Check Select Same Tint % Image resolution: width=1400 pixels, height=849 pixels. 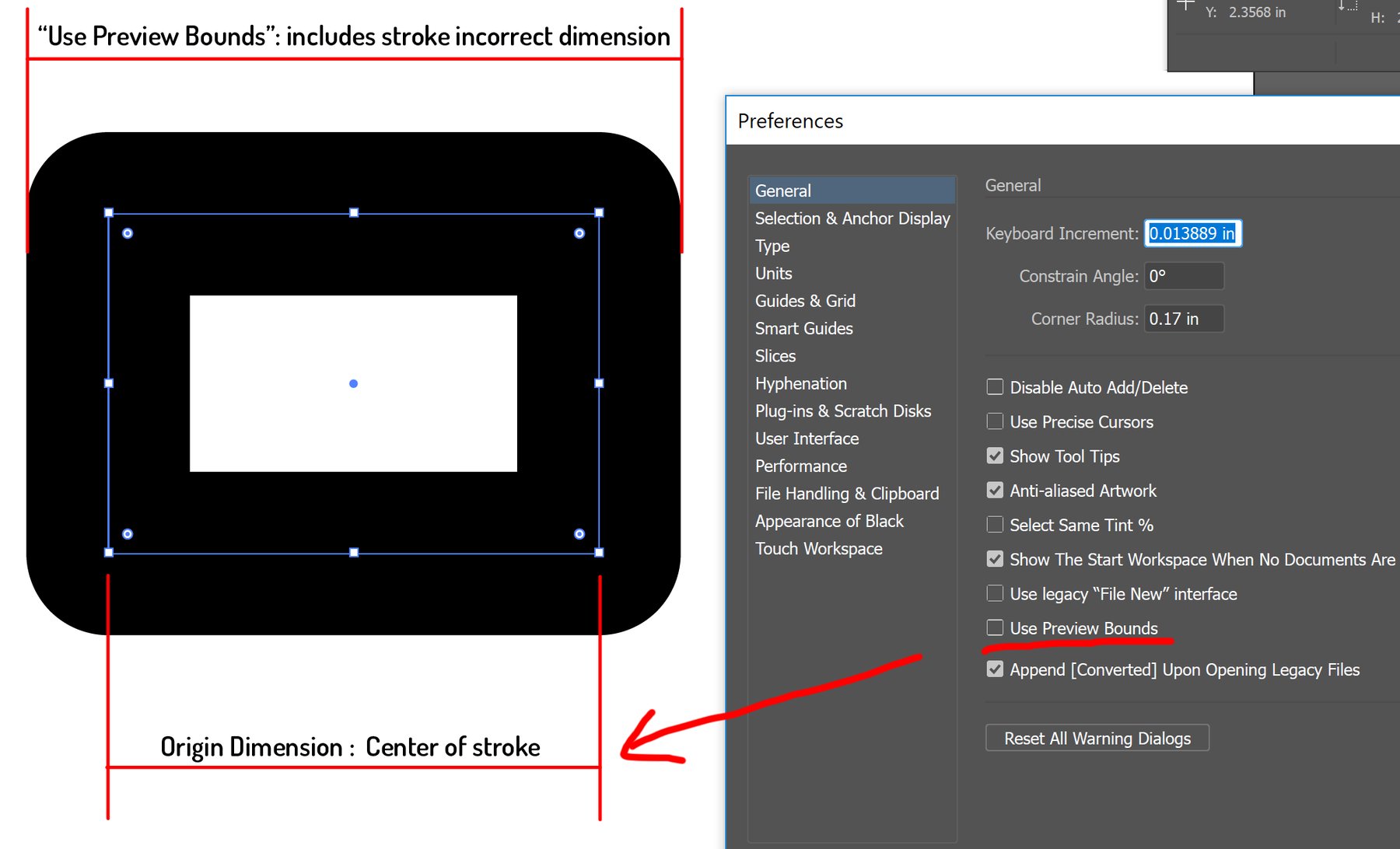(x=995, y=524)
